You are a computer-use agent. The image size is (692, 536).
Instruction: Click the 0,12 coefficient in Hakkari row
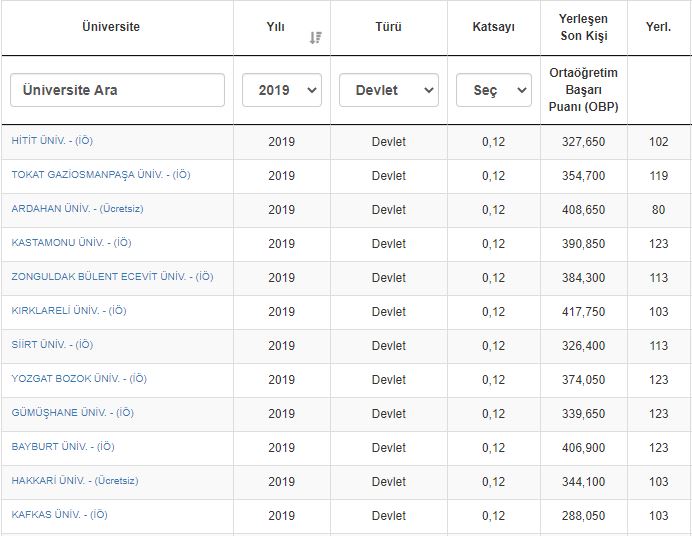(x=493, y=481)
